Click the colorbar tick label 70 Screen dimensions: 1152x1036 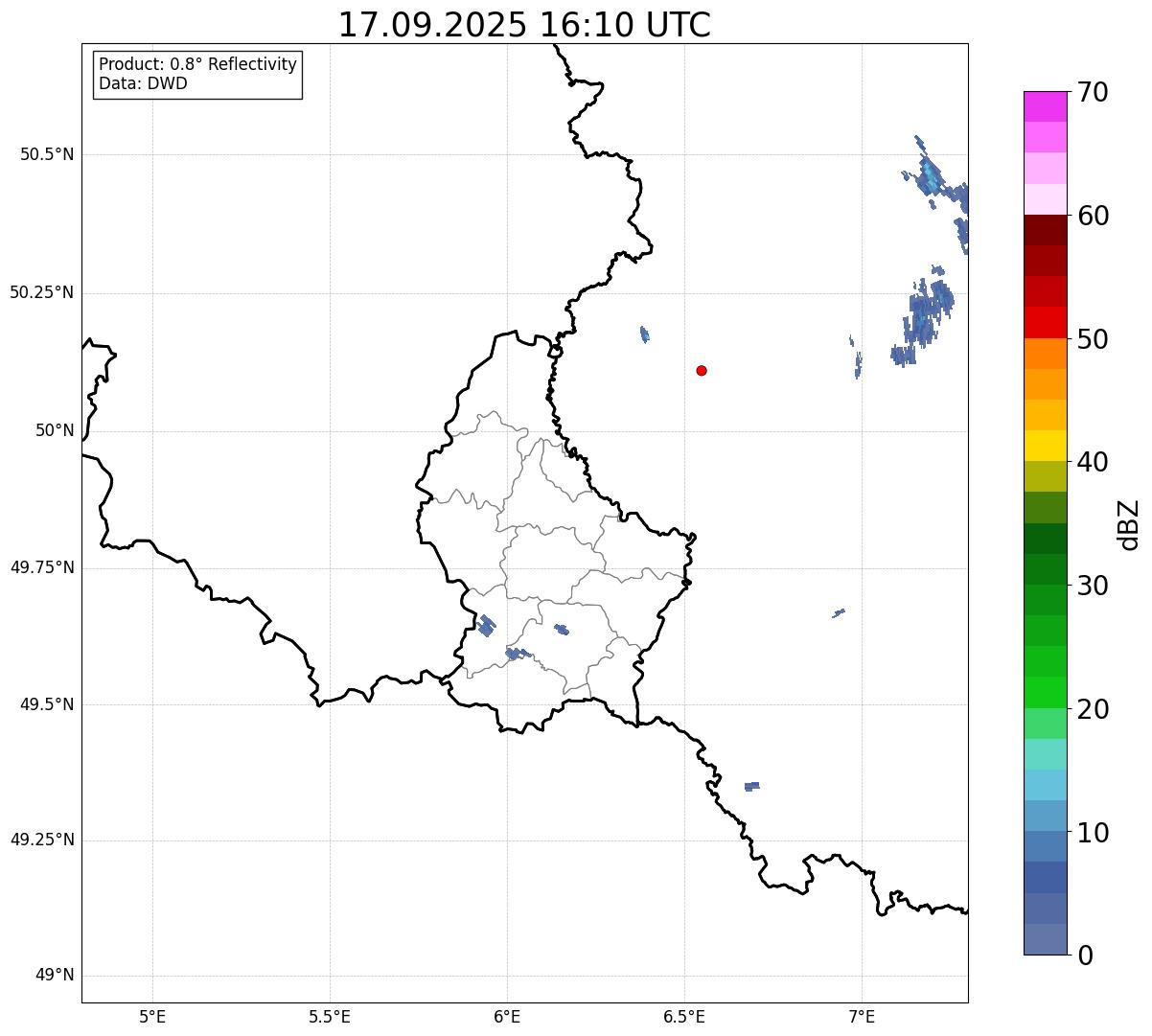(x=1093, y=92)
